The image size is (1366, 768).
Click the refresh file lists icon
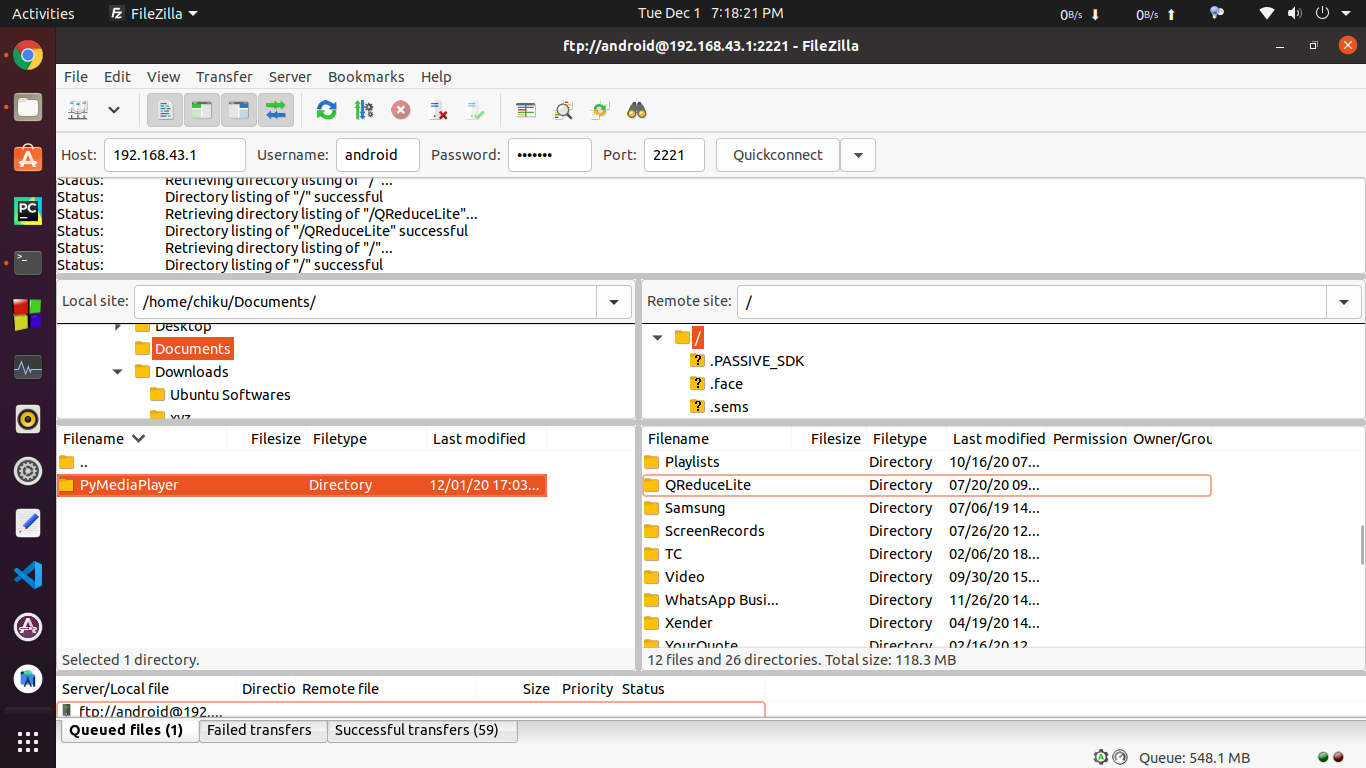326,110
